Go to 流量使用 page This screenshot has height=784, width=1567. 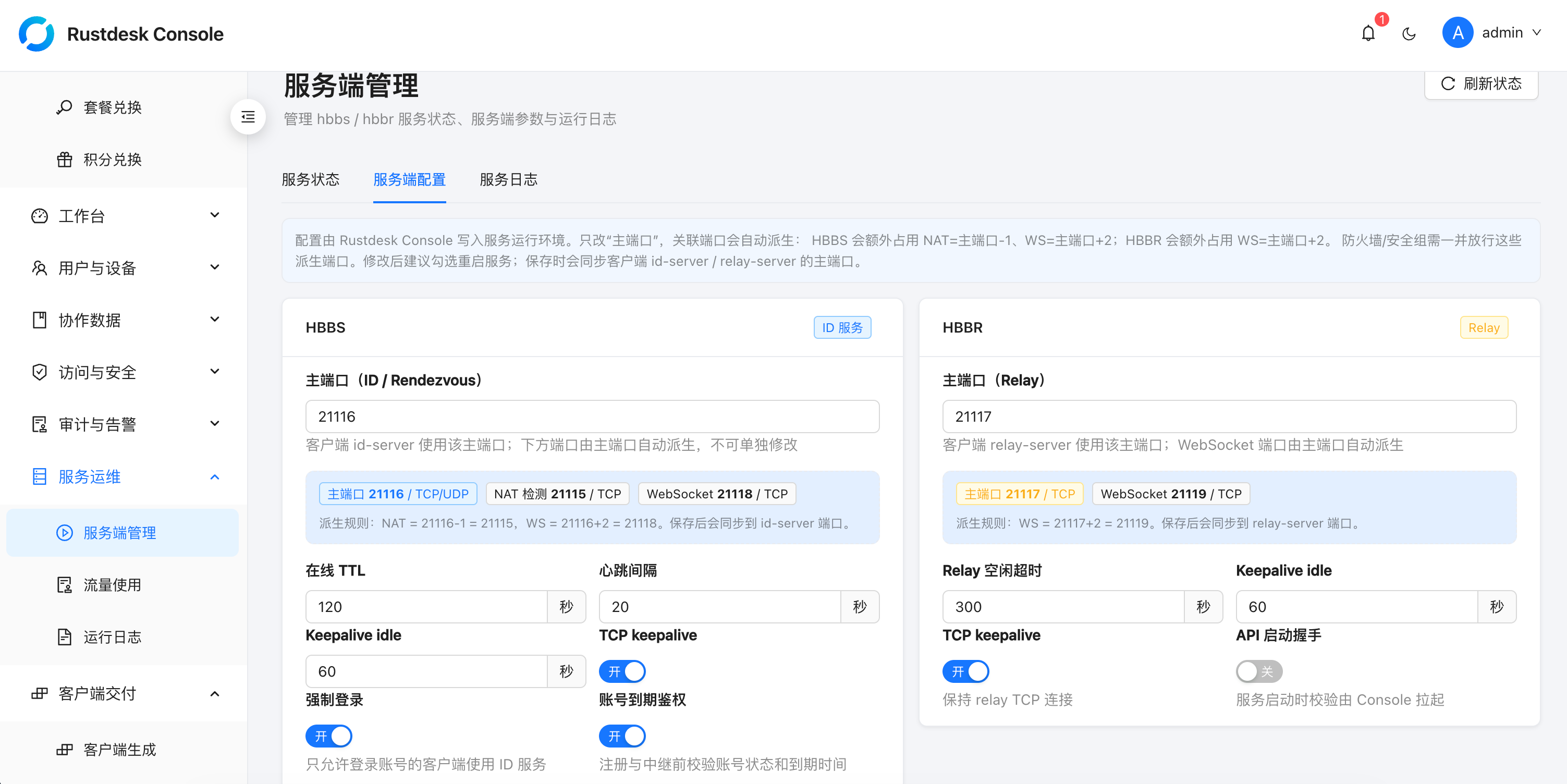[123, 585]
